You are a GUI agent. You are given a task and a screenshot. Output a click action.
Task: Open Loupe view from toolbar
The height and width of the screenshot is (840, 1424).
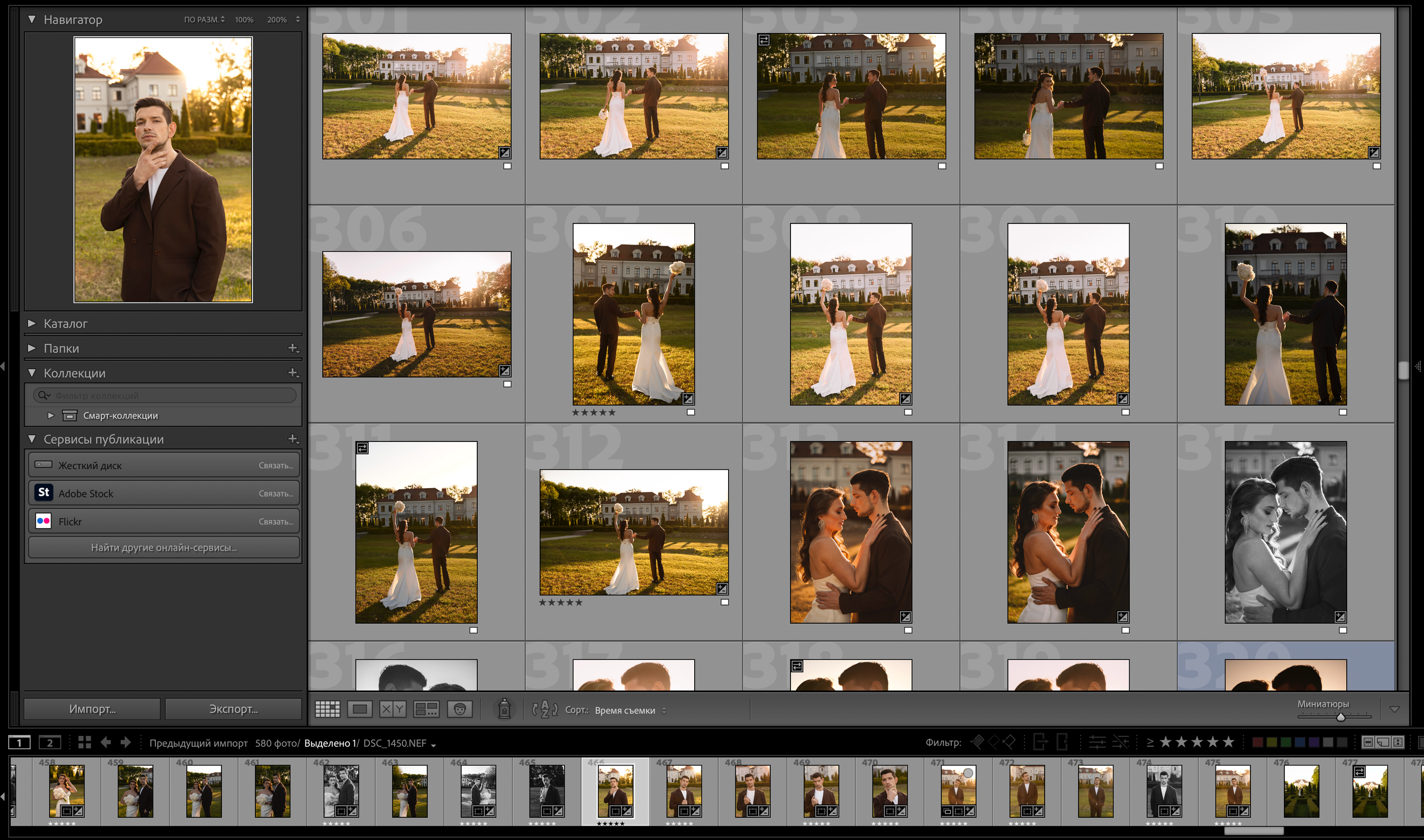360,709
